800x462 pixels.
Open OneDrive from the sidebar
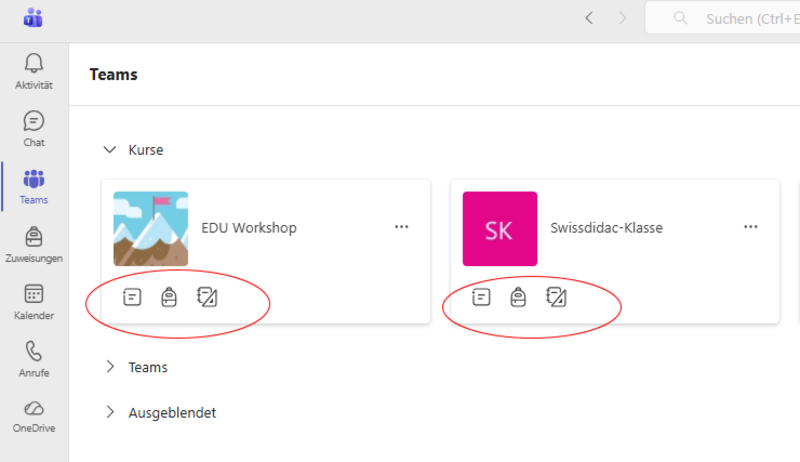(x=34, y=415)
